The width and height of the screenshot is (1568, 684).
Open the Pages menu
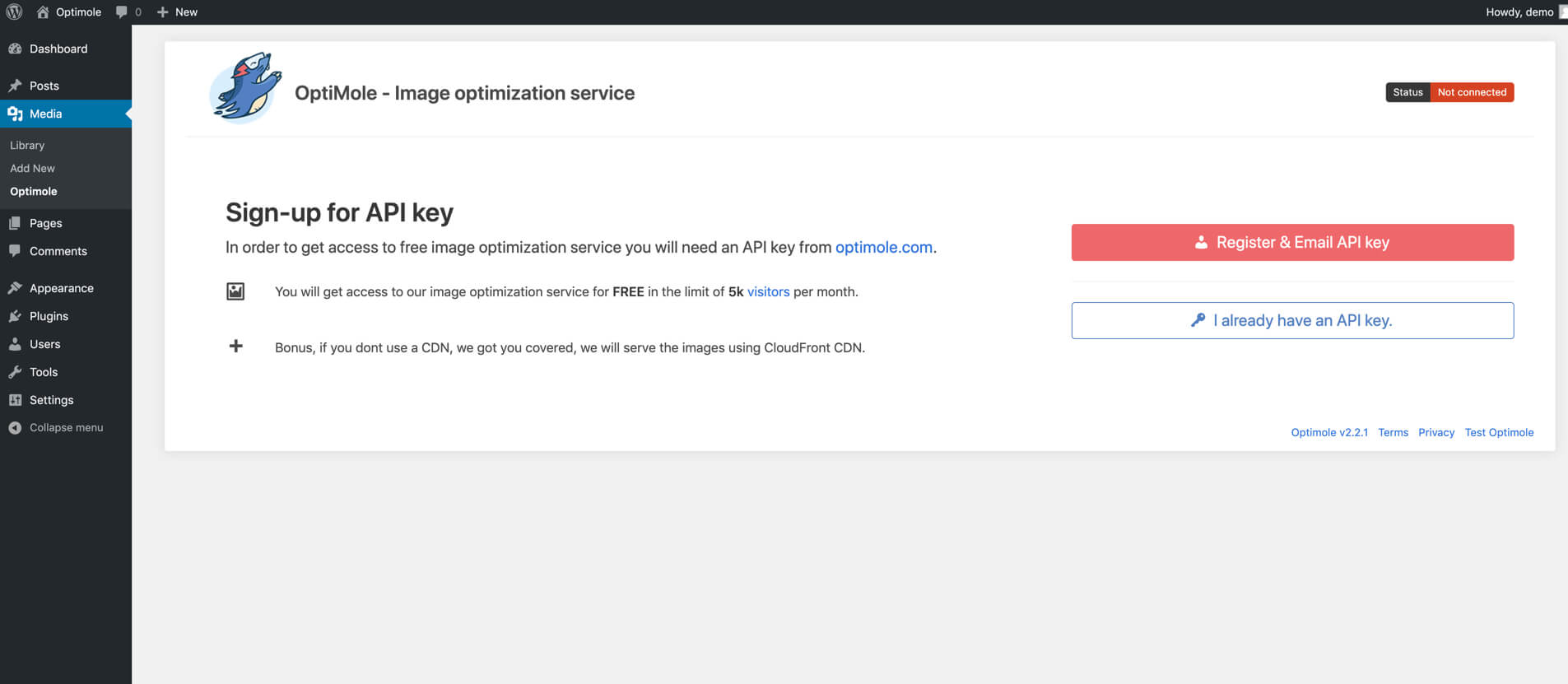66,223
